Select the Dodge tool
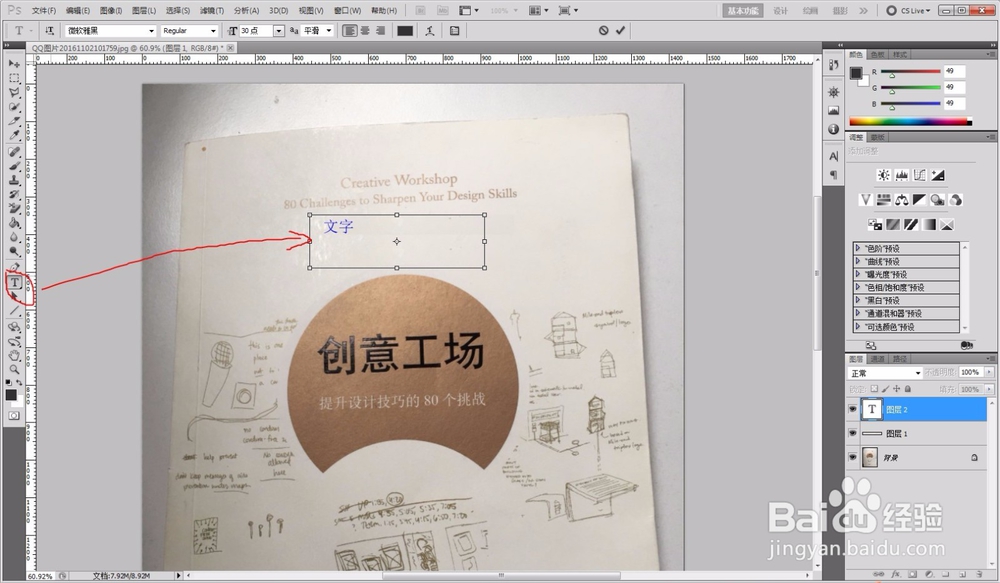The width and height of the screenshot is (1000, 583). click(x=14, y=251)
